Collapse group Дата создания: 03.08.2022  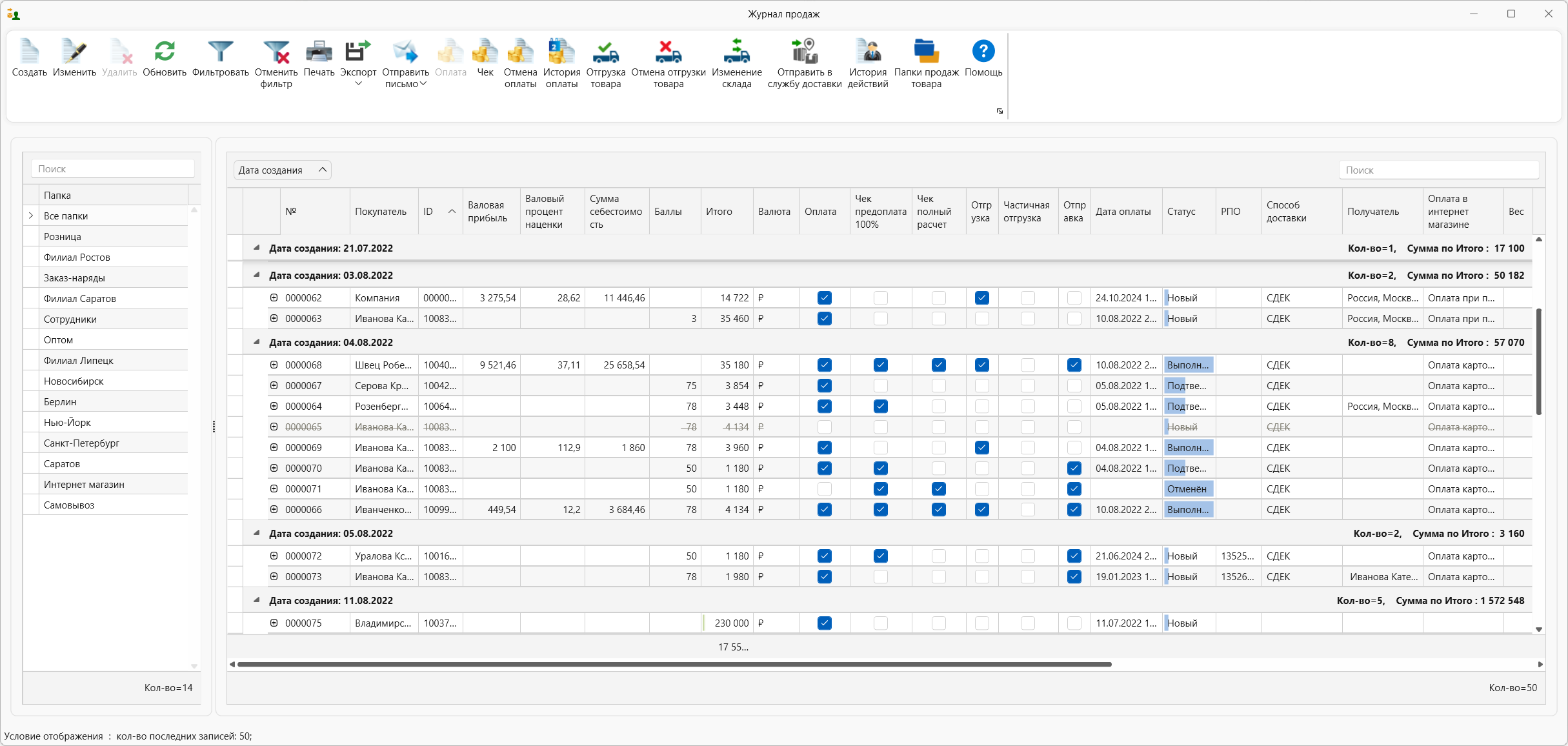coord(257,275)
